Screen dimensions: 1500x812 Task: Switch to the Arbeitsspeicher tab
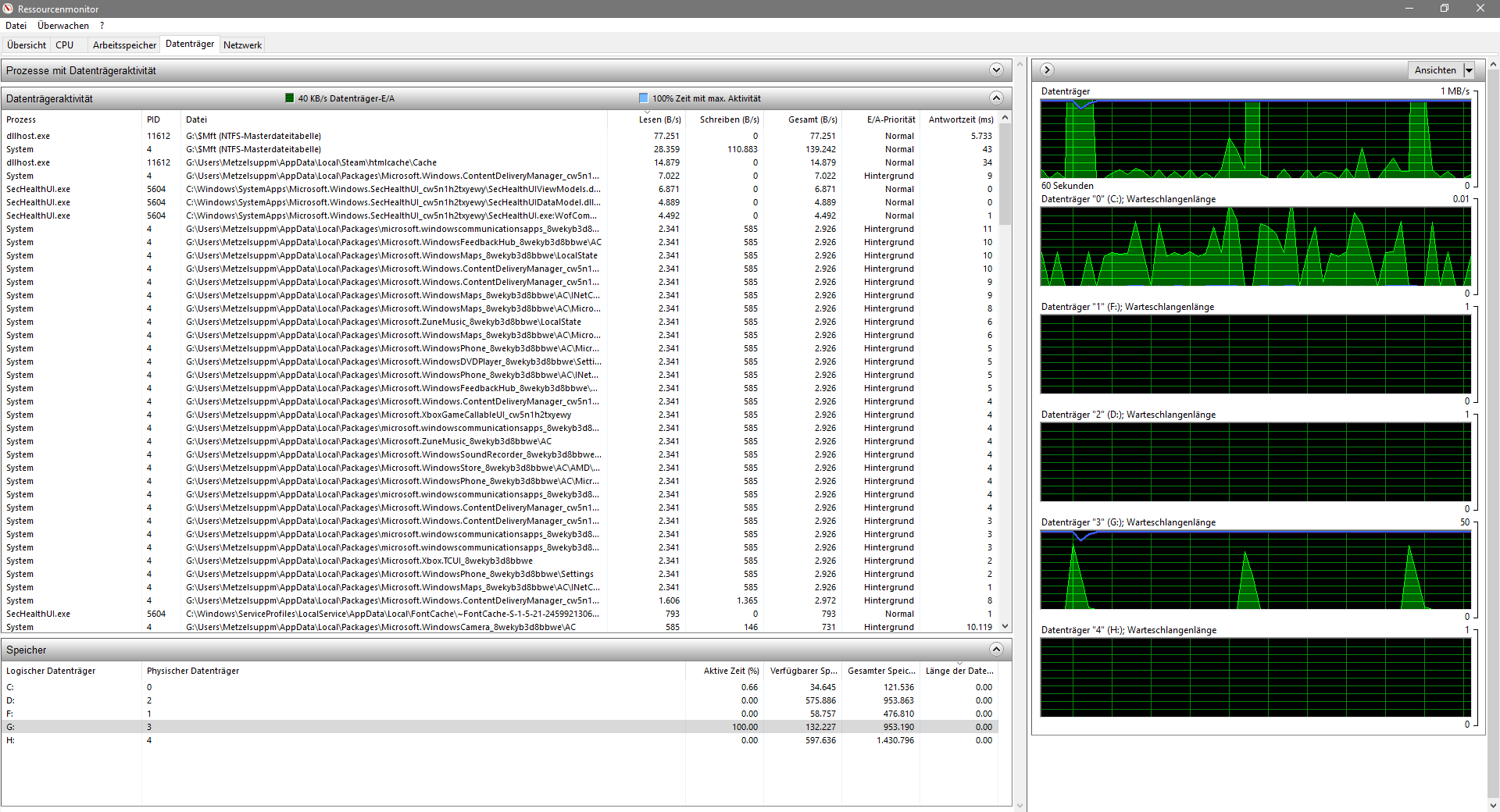[x=124, y=45]
